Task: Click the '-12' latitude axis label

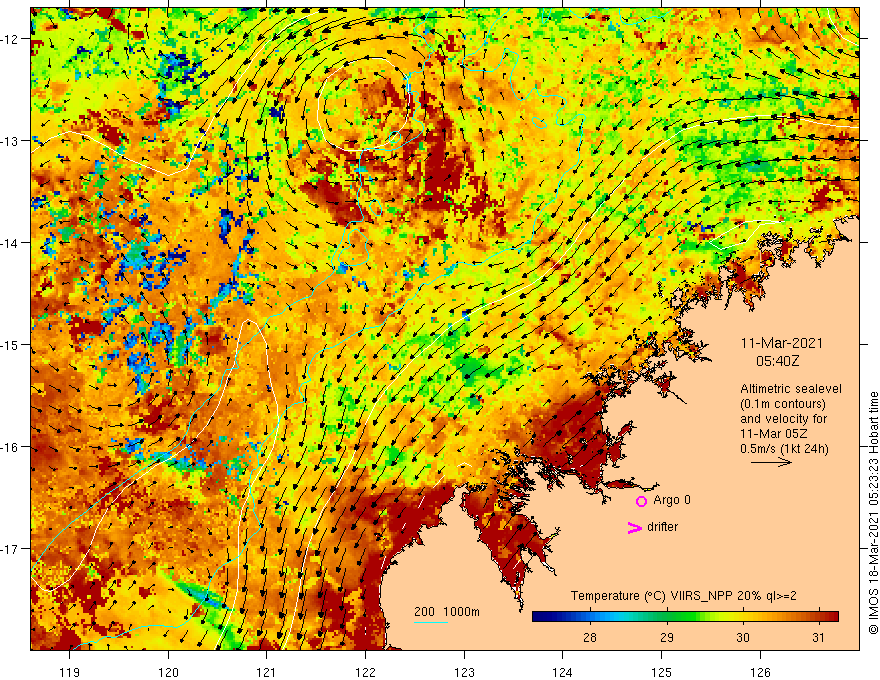Action: pyautogui.click(x=11, y=39)
